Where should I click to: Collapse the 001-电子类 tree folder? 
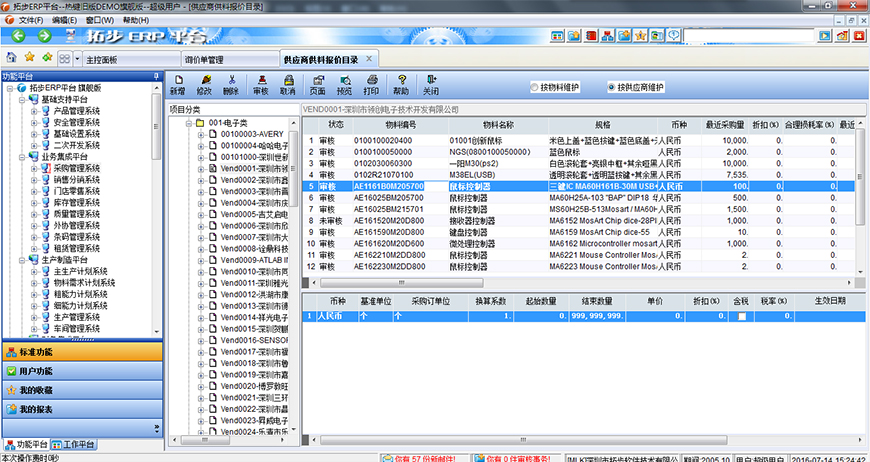click(x=189, y=122)
